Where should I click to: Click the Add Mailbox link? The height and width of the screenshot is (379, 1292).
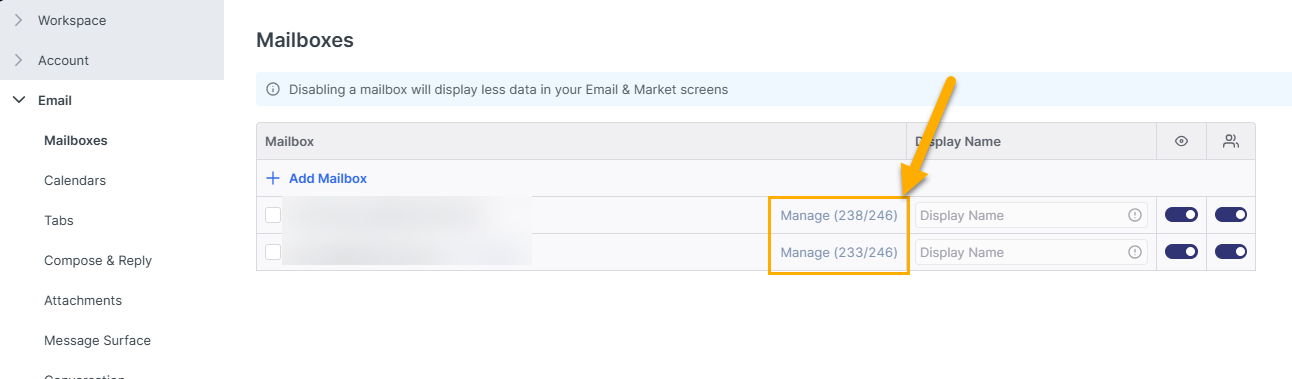(x=328, y=178)
